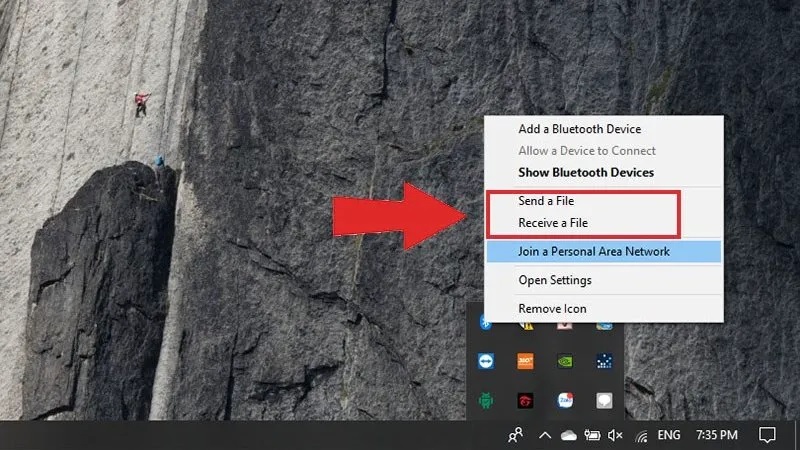Click the NVIDIA tray icon

pos(565,362)
